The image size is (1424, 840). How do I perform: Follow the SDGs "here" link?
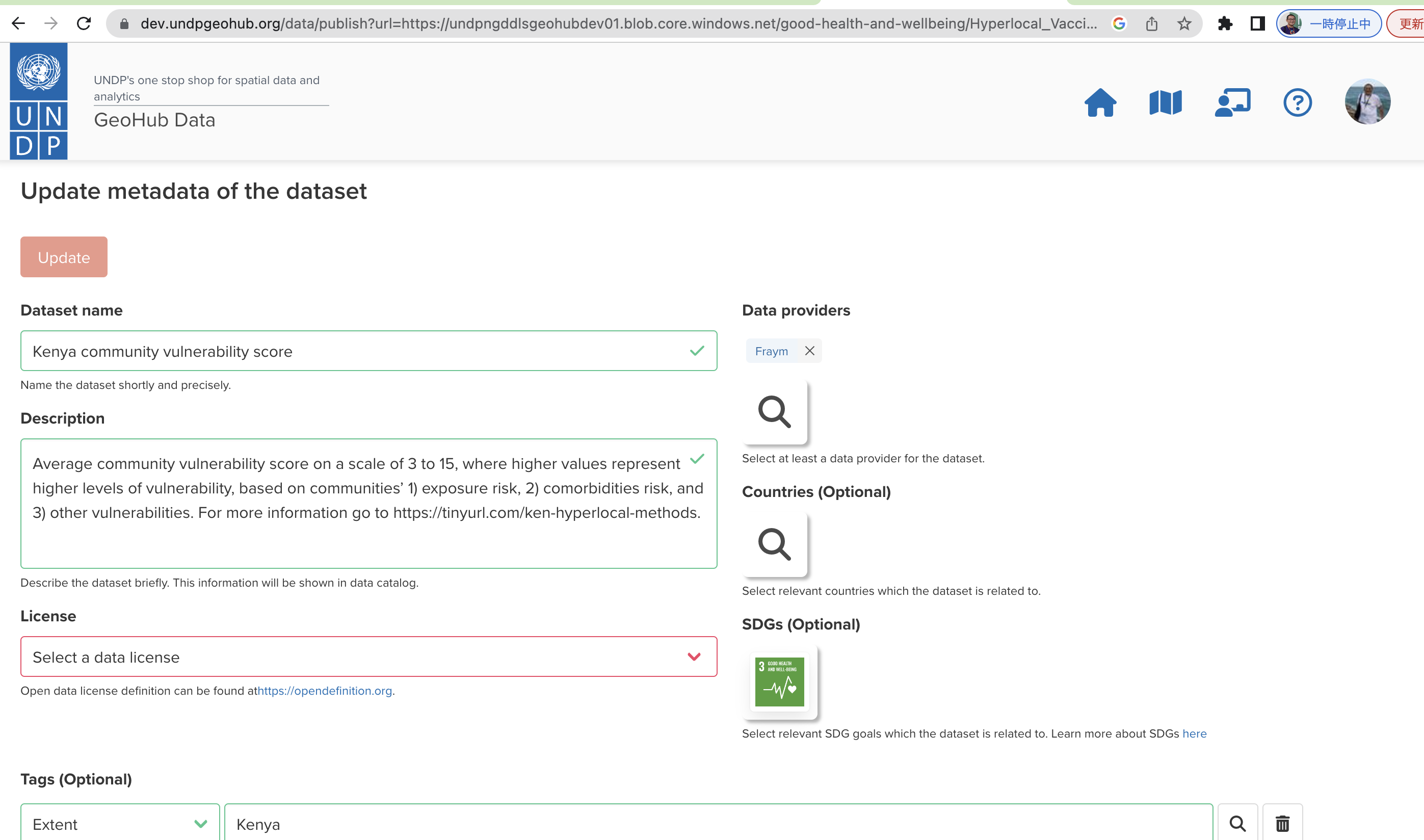[x=1194, y=733]
